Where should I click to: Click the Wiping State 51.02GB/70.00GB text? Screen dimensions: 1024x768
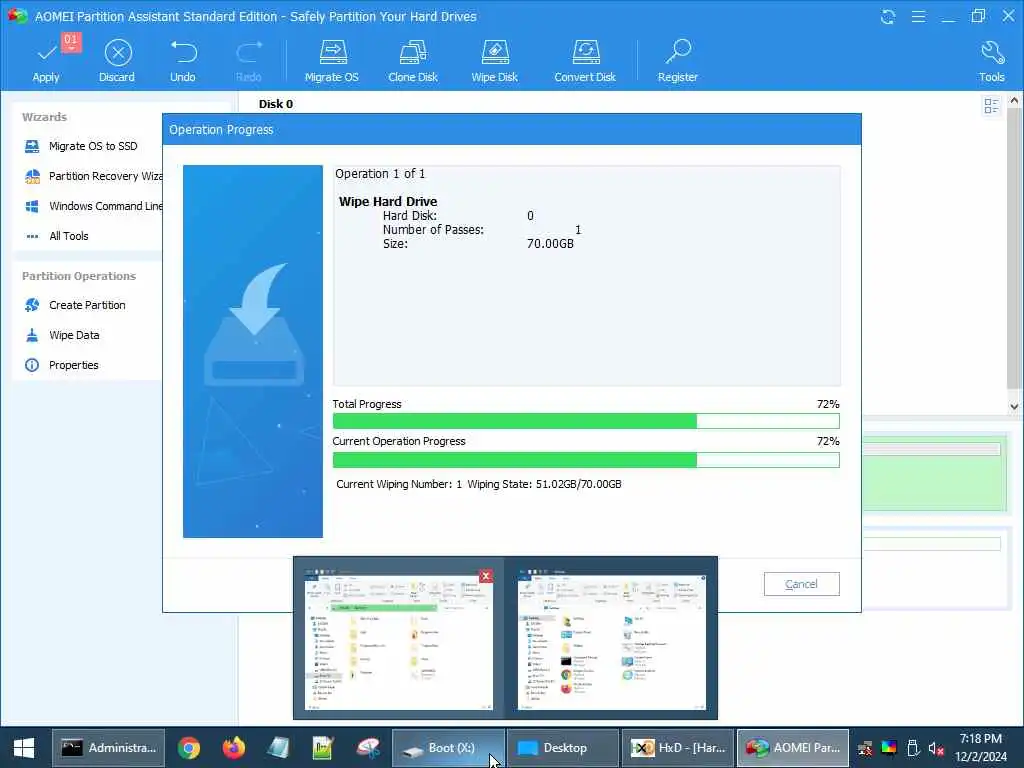pos(545,484)
